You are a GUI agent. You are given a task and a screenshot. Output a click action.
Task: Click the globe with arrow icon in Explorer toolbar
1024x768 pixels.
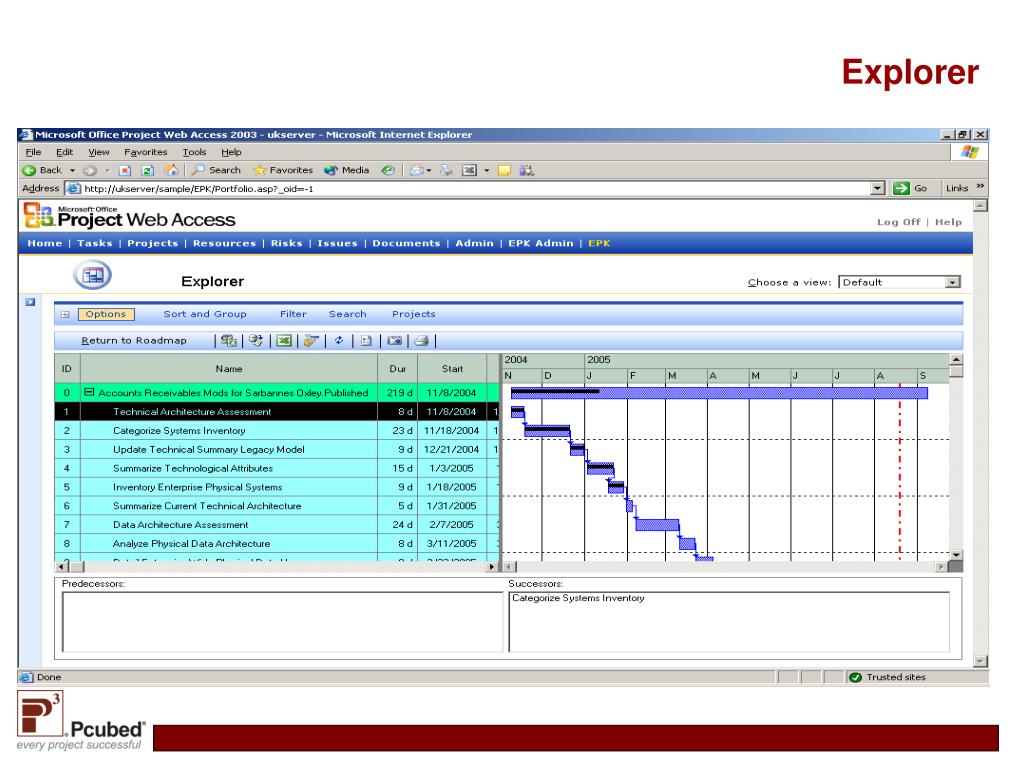256,340
